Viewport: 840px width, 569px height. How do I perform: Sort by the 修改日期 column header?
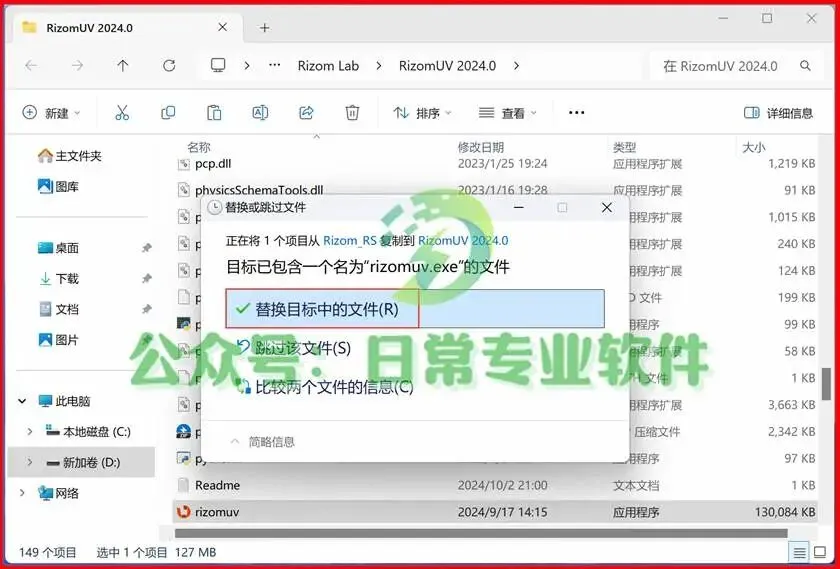[x=481, y=147]
